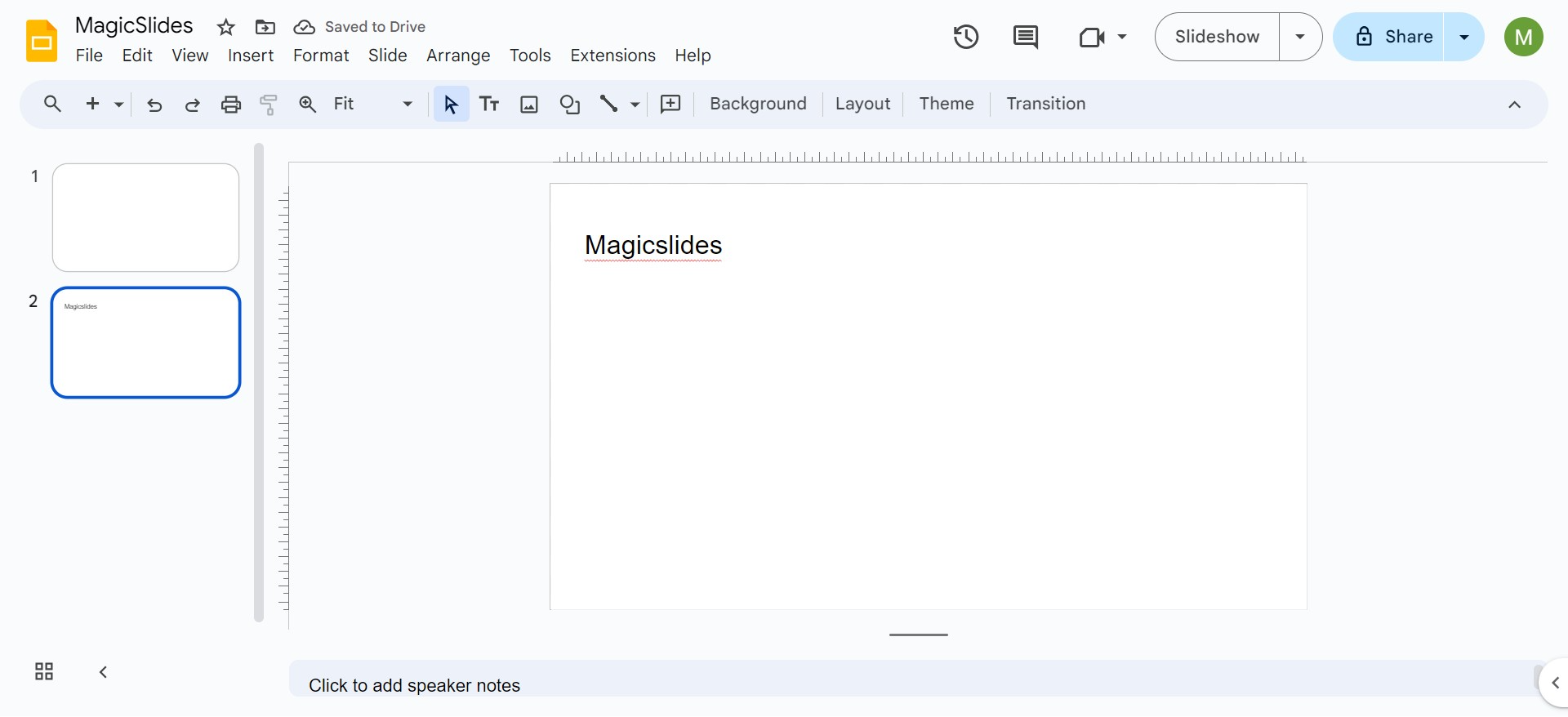1568x717 pixels.
Task: Click the paint format roller
Action: tap(269, 104)
